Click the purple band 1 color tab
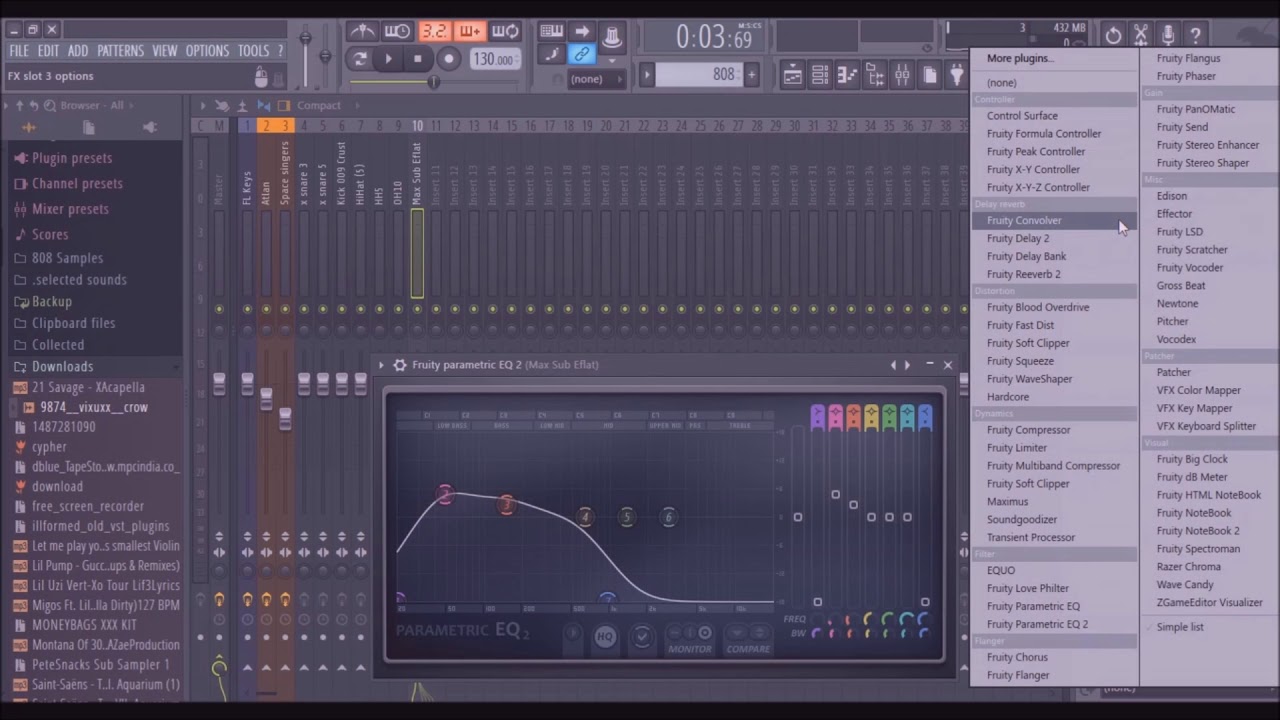The width and height of the screenshot is (1280, 720). click(x=818, y=417)
